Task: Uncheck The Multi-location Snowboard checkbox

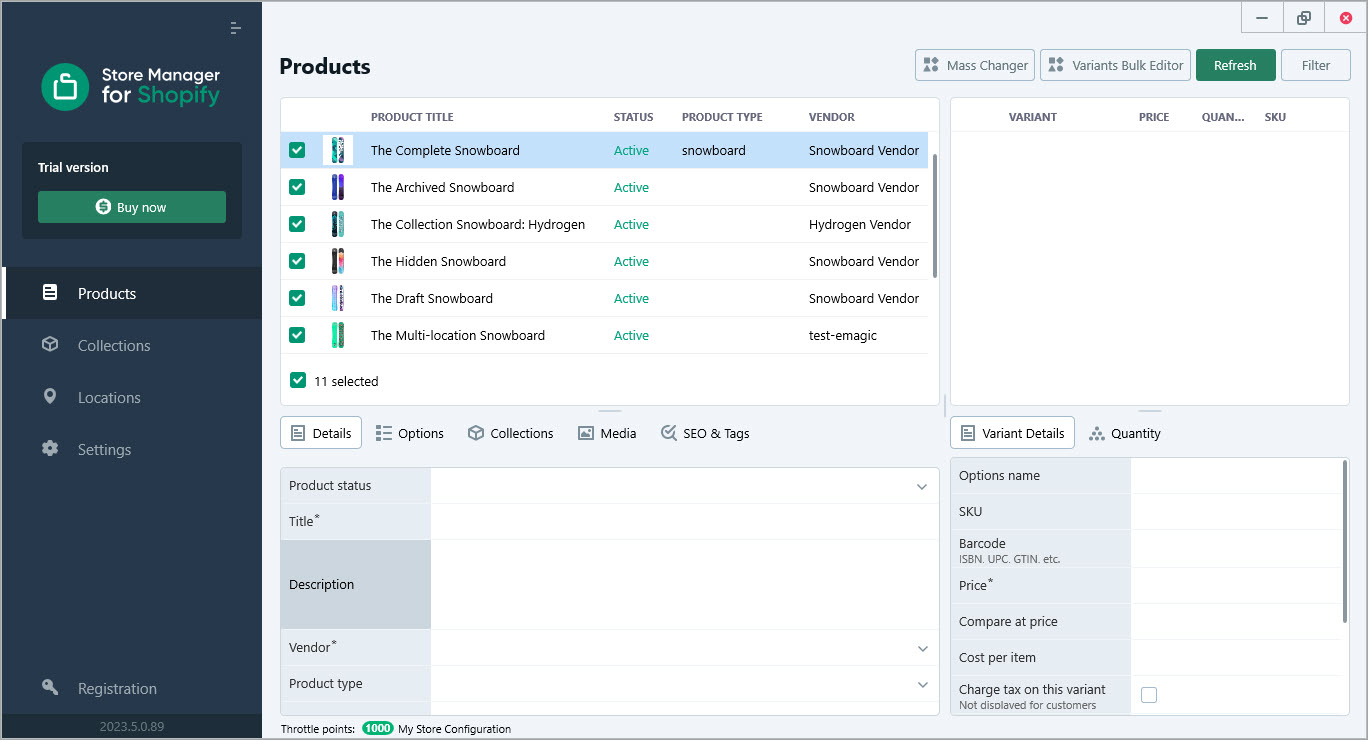Action: [x=297, y=335]
